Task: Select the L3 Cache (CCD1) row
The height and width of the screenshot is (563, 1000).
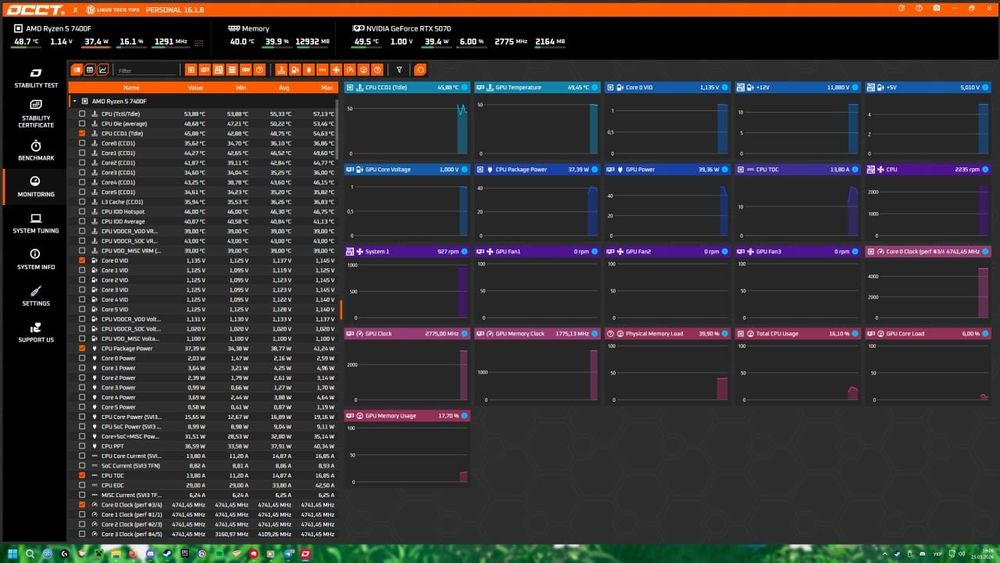Action: point(203,202)
